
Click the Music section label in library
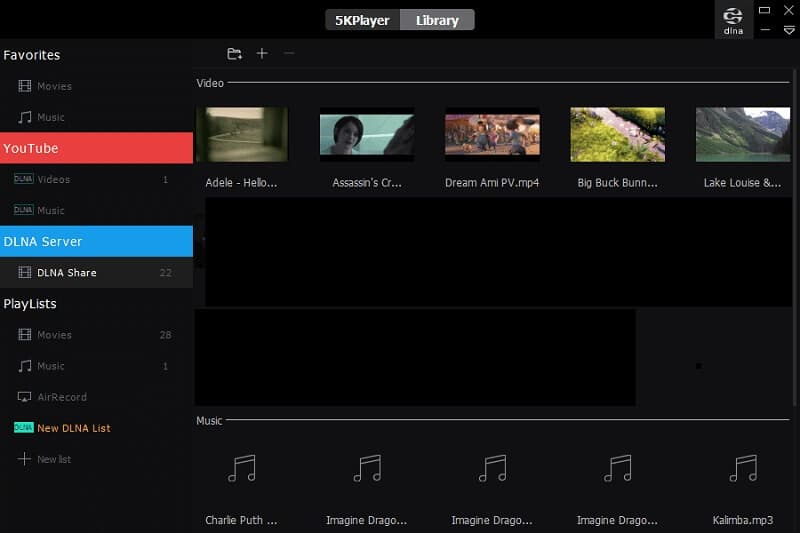[209, 421]
